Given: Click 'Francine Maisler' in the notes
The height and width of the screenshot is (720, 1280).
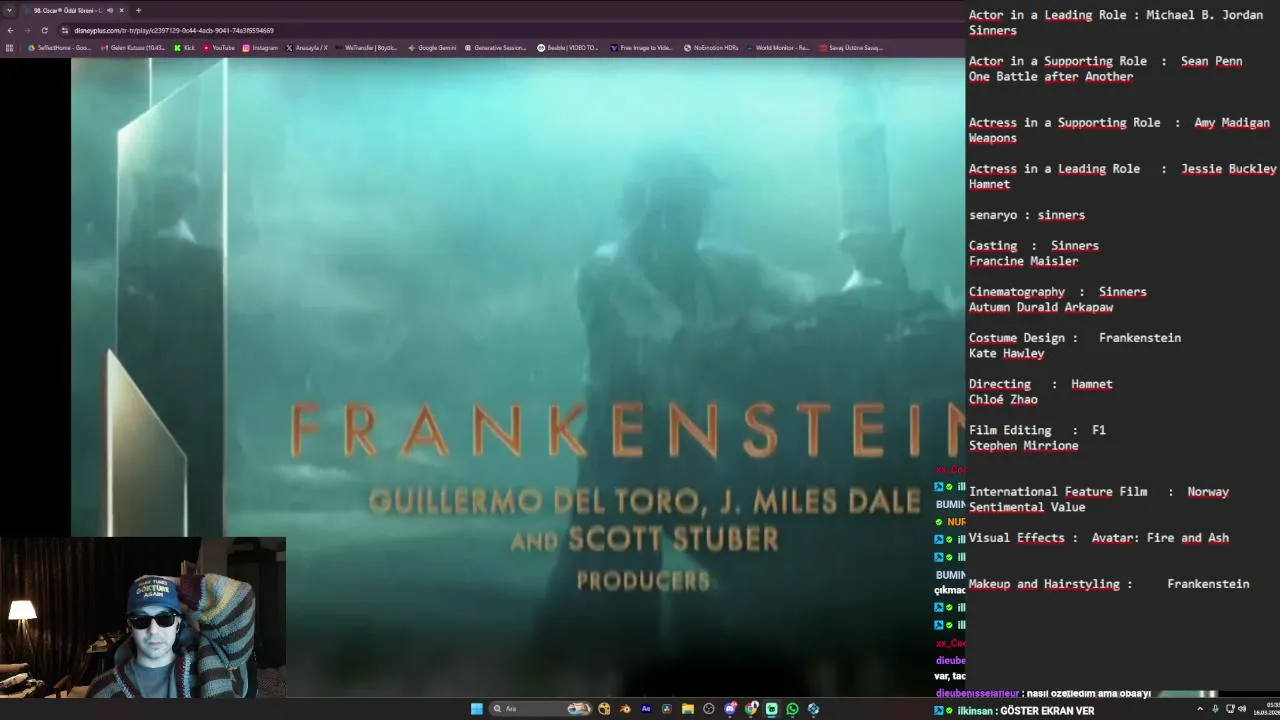Looking at the screenshot, I should click(1023, 261).
